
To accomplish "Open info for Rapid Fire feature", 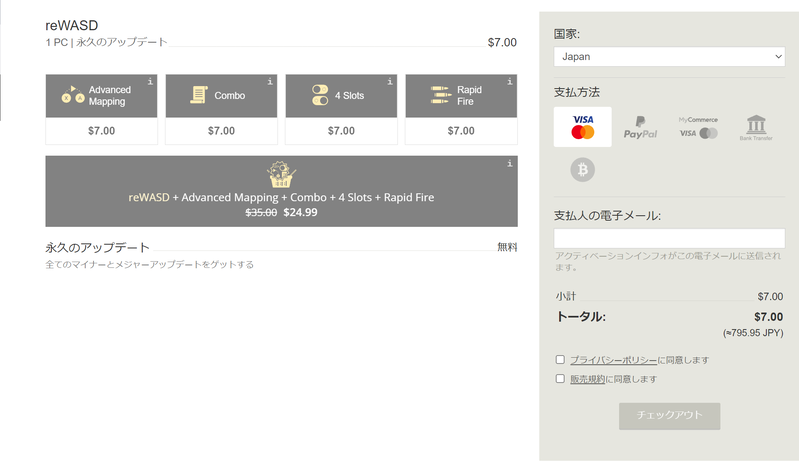I will (510, 81).
